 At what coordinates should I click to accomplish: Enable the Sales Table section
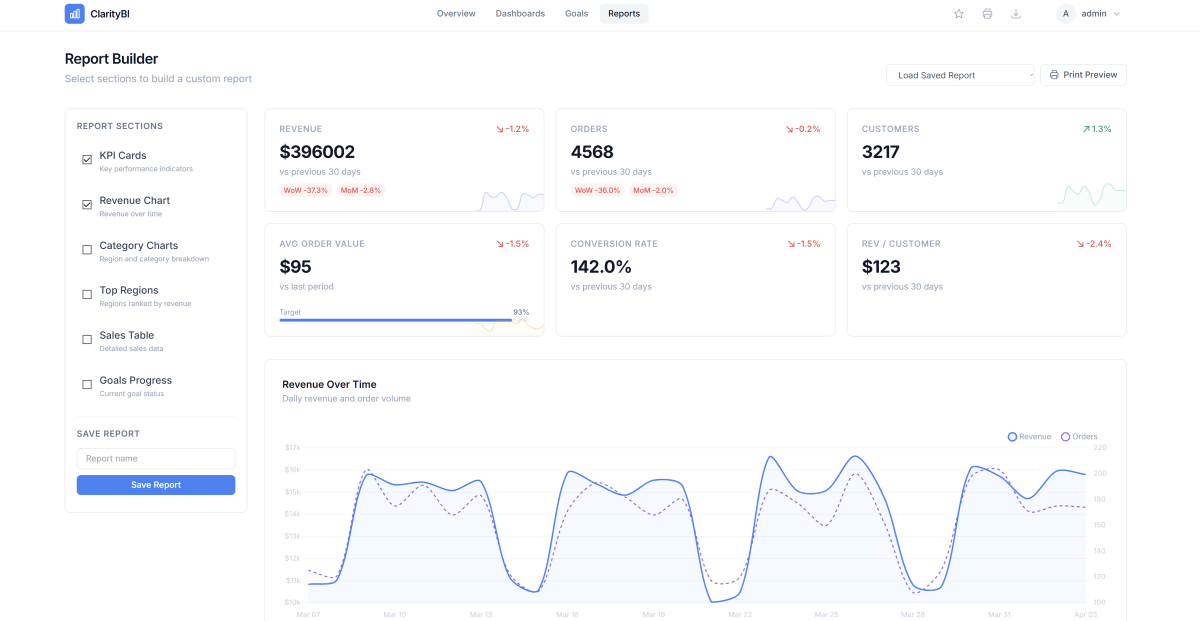pos(86,339)
